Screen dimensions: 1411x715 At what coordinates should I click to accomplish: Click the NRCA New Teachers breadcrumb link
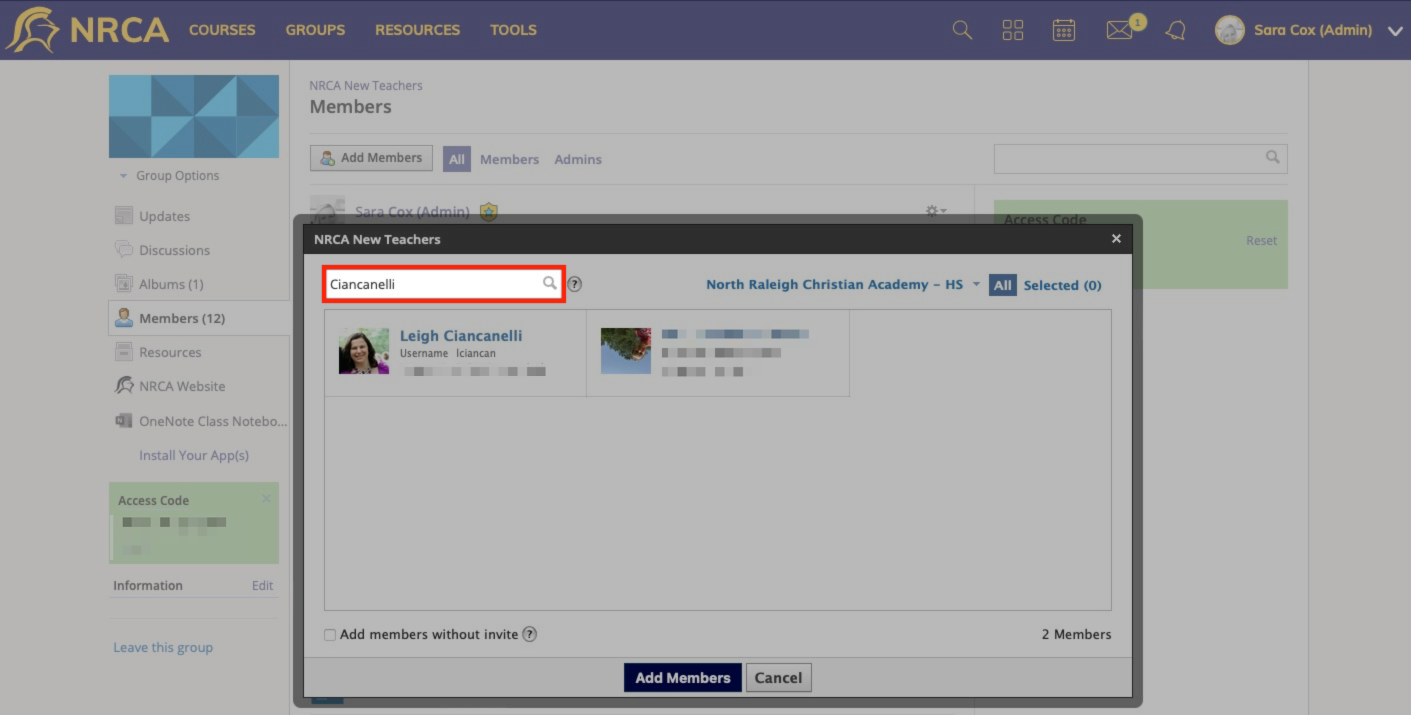point(366,85)
